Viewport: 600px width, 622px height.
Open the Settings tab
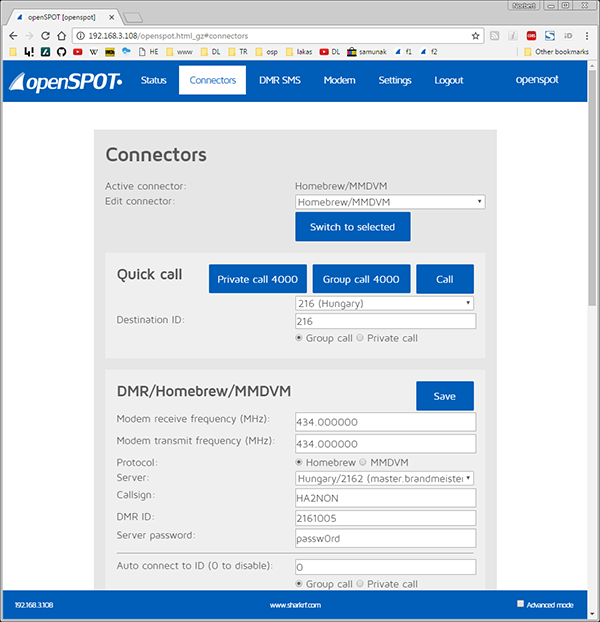pyautogui.click(x=395, y=80)
